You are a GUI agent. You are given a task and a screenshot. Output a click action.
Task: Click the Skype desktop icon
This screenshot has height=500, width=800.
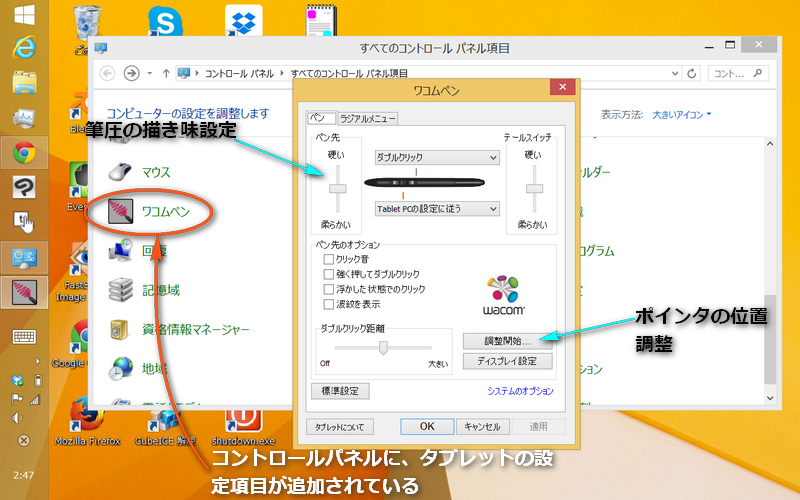pos(161,22)
